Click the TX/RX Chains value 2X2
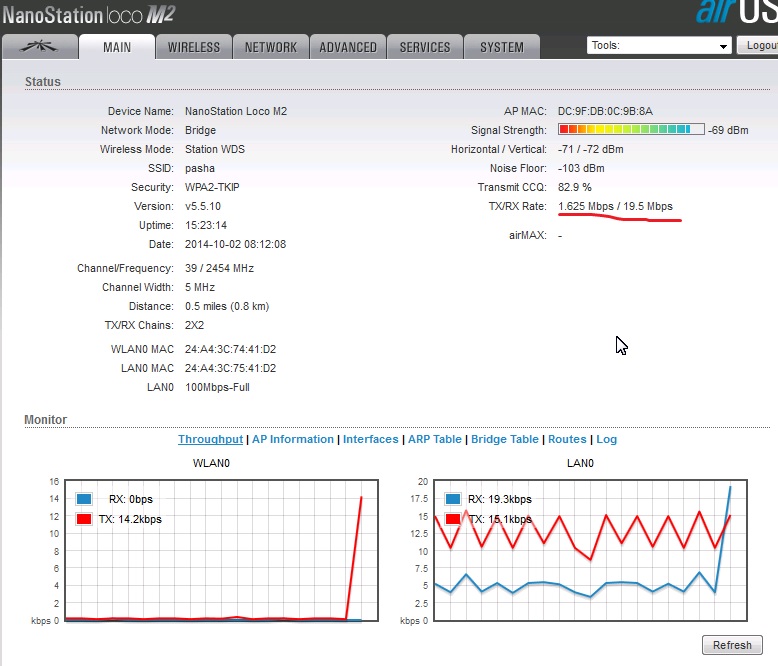The height and width of the screenshot is (666, 778). [x=194, y=326]
